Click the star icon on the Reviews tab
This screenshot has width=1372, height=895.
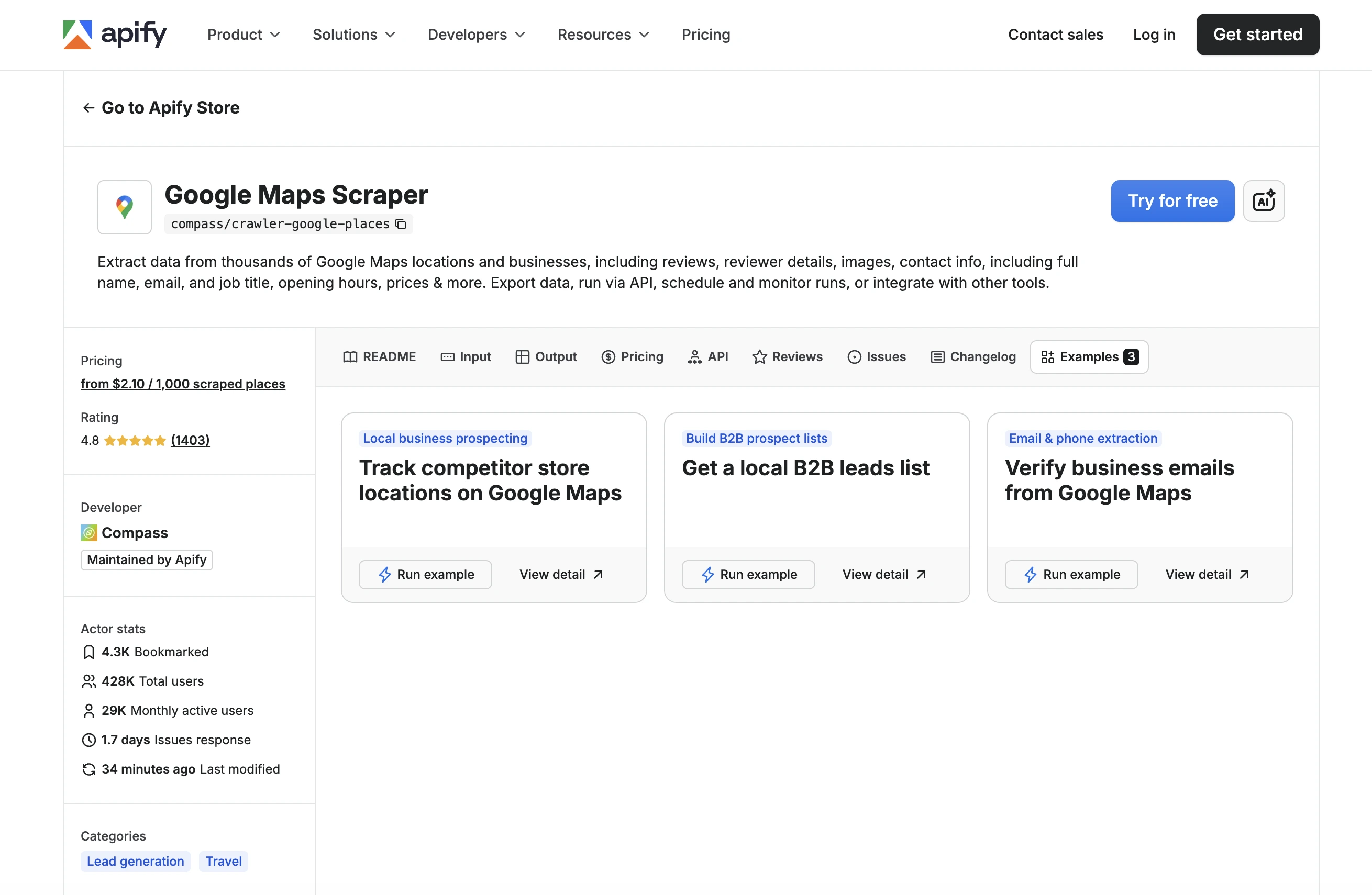(x=759, y=357)
